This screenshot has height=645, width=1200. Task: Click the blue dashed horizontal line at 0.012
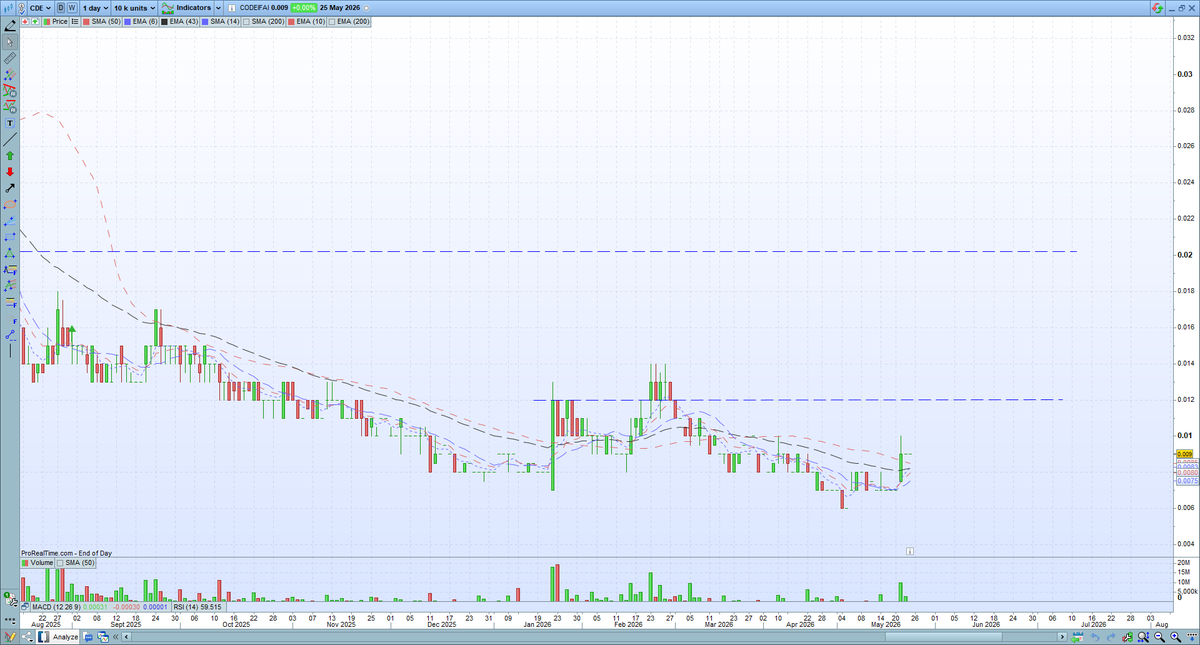pyautogui.click(x=797, y=400)
